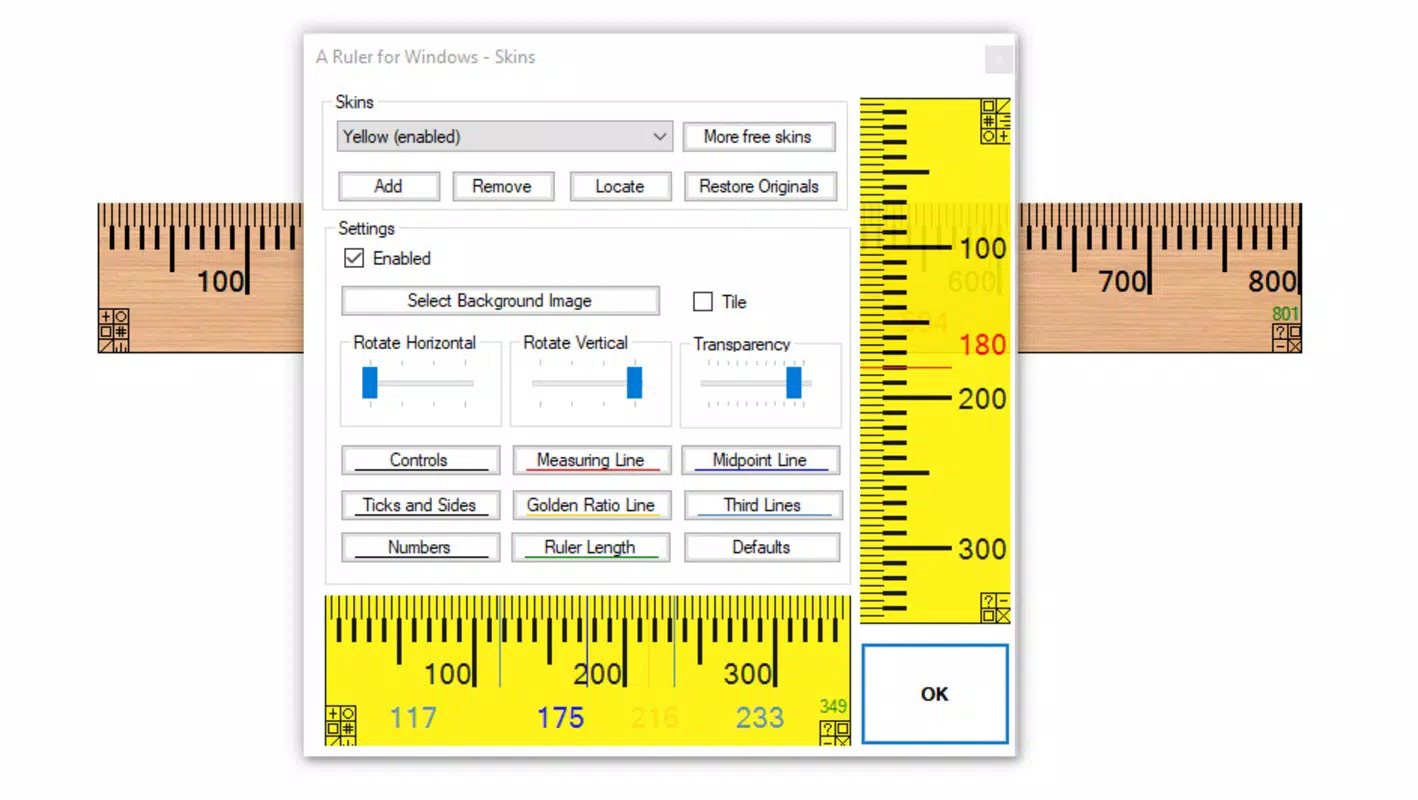Click the circle icon on the wooden ruler's left end
This screenshot has width=1418, height=800.
pyautogui.click(x=121, y=317)
